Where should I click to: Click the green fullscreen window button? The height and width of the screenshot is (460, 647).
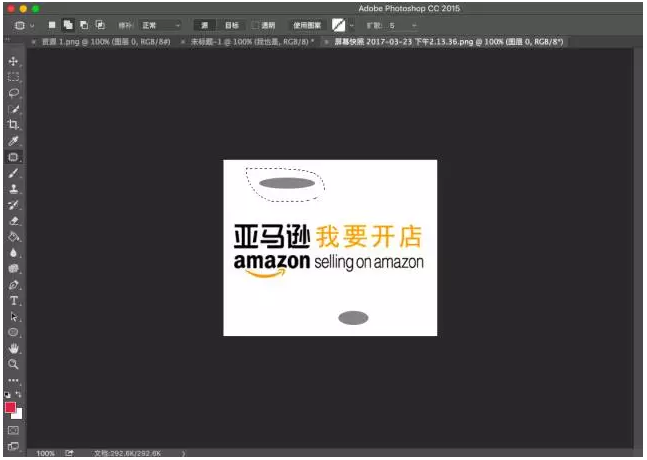pos(35,9)
